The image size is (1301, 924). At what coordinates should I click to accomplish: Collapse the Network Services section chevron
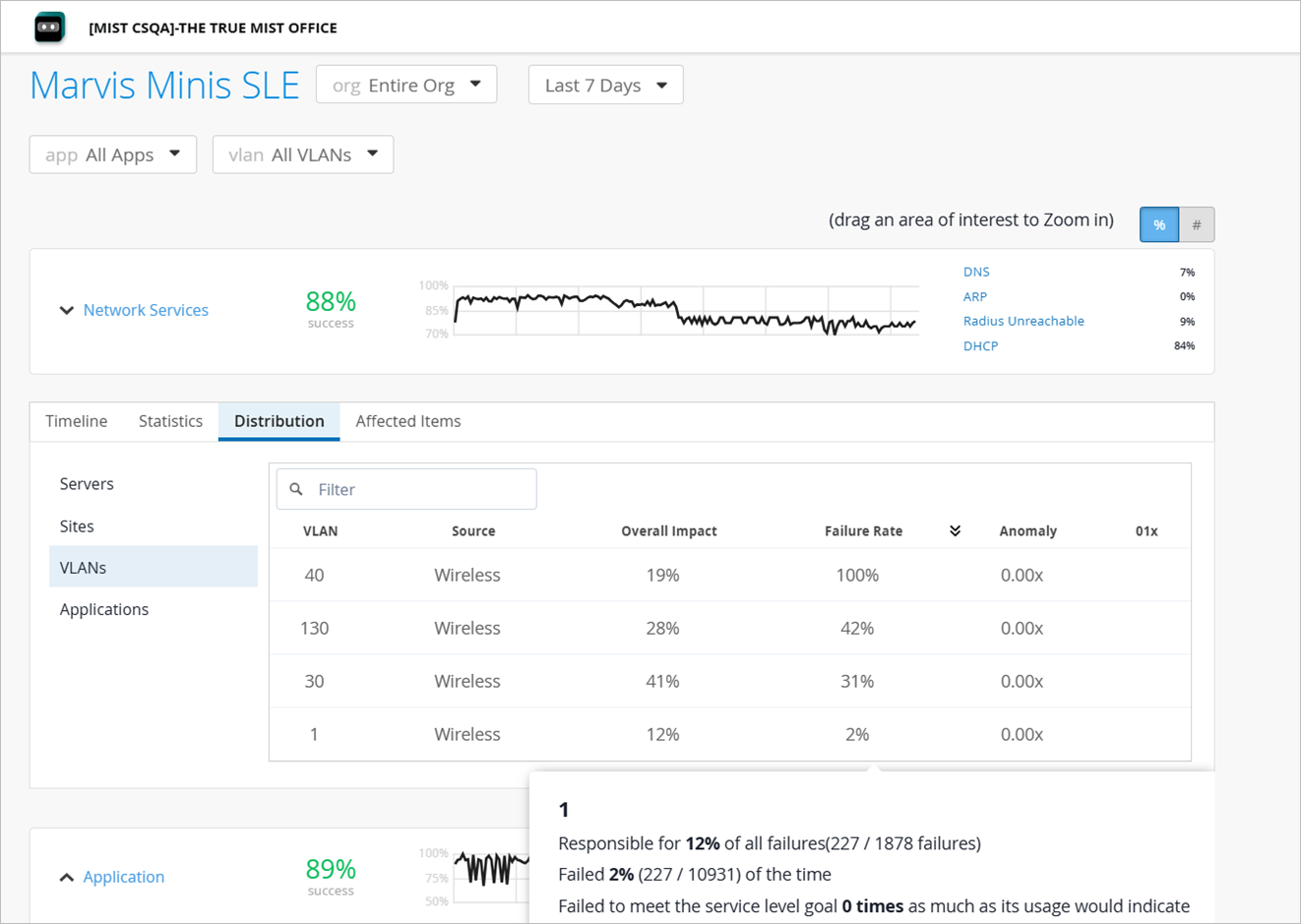coord(66,310)
